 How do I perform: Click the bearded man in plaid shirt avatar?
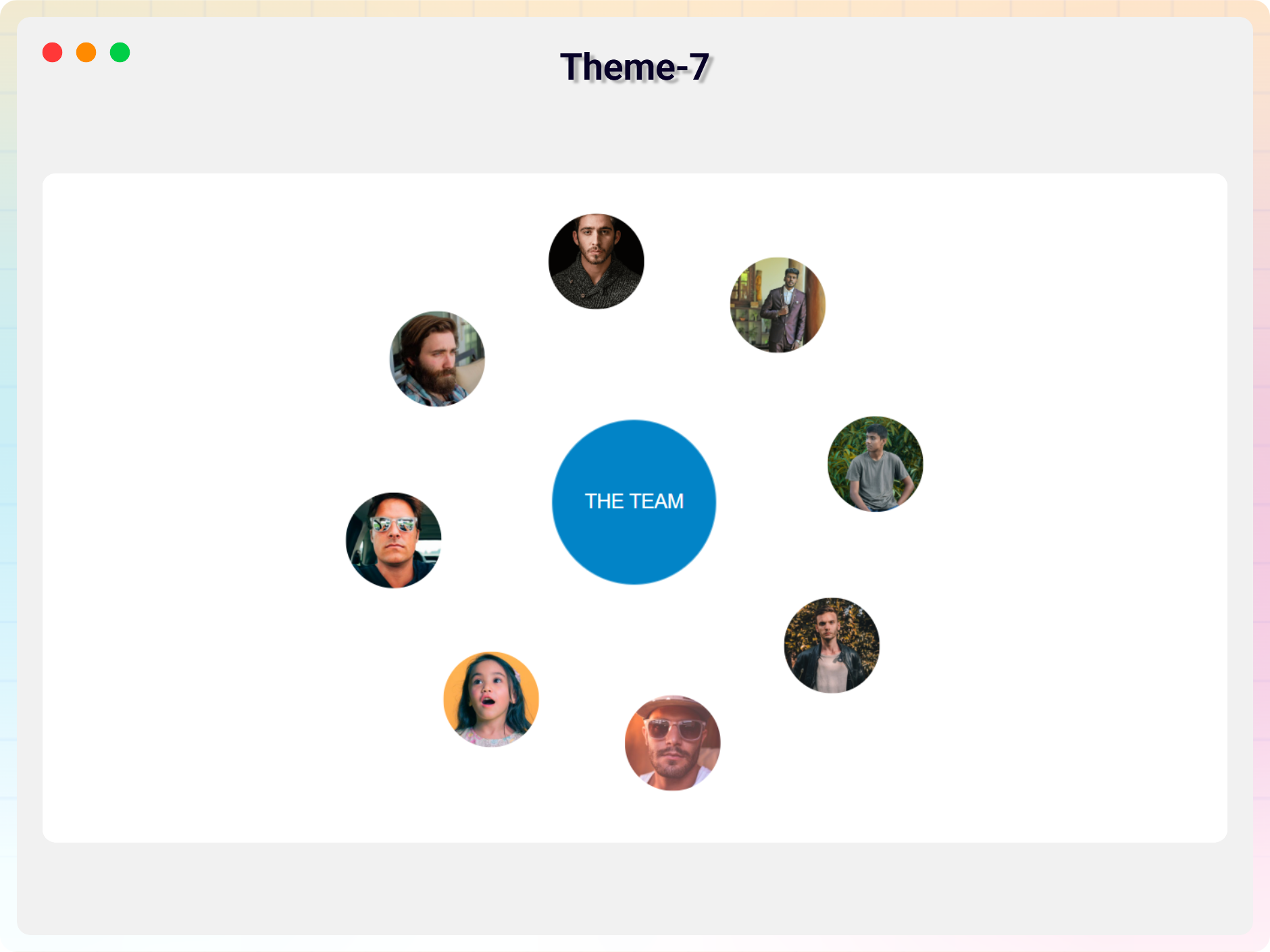(x=437, y=359)
